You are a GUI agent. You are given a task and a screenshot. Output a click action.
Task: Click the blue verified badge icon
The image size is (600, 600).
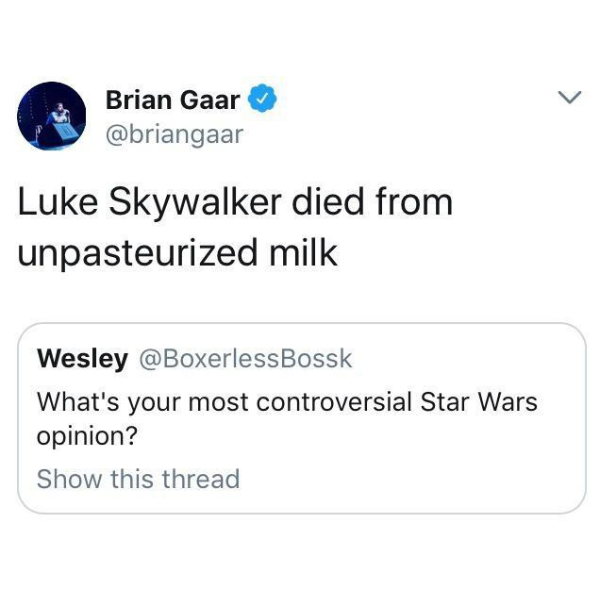(x=262, y=98)
